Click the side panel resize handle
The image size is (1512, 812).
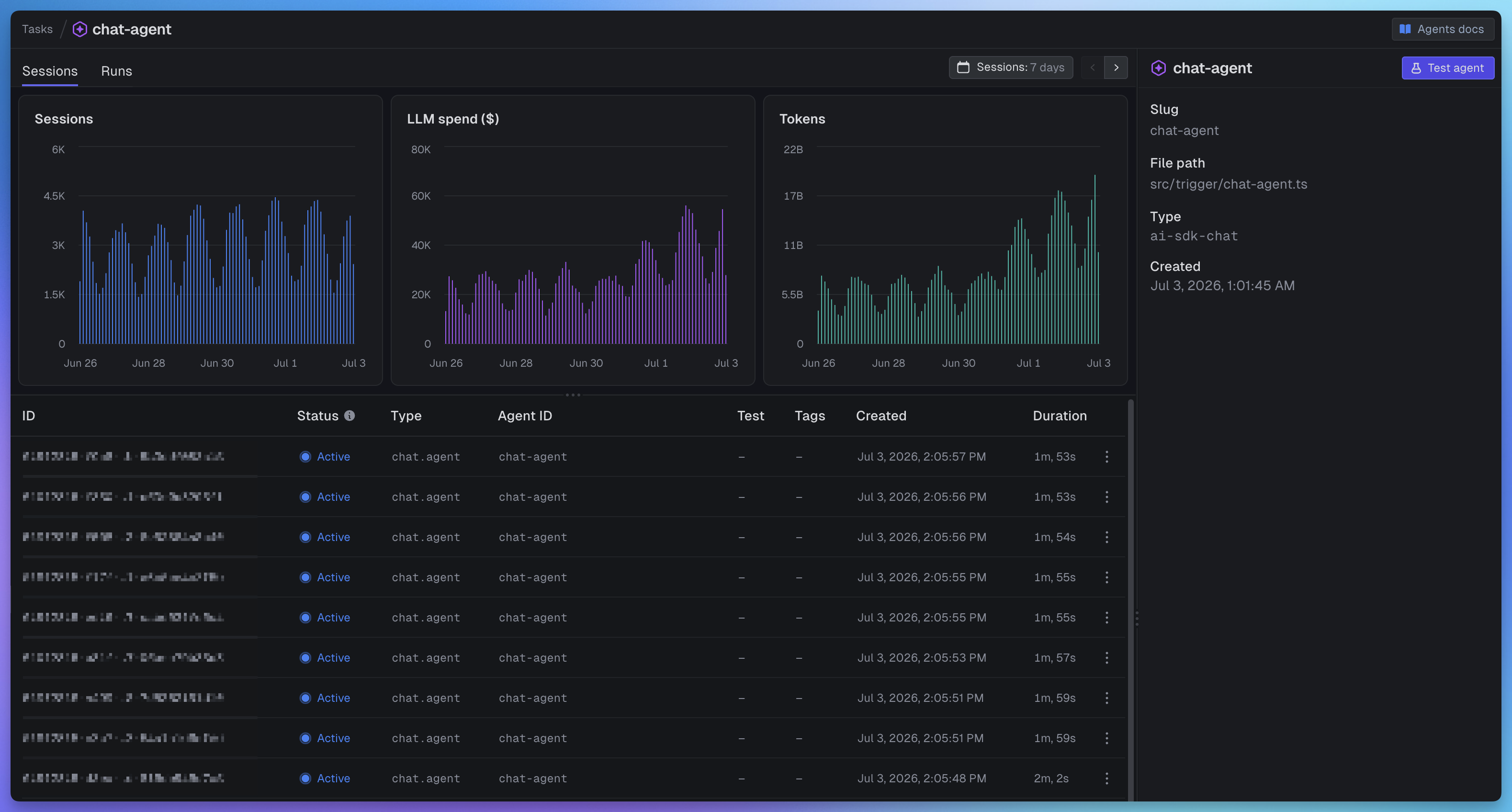tap(1137, 618)
